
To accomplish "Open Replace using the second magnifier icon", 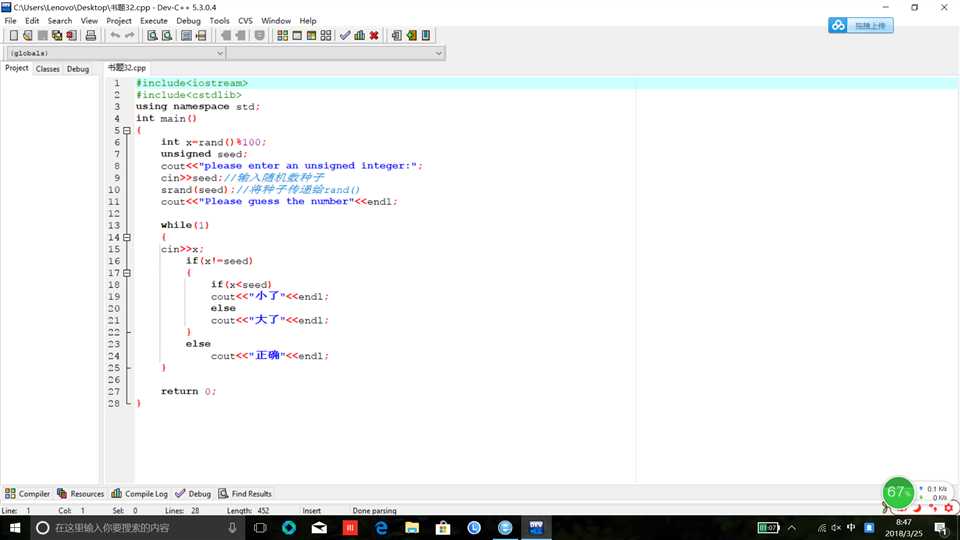I will pyautogui.click(x=167, y=36).
